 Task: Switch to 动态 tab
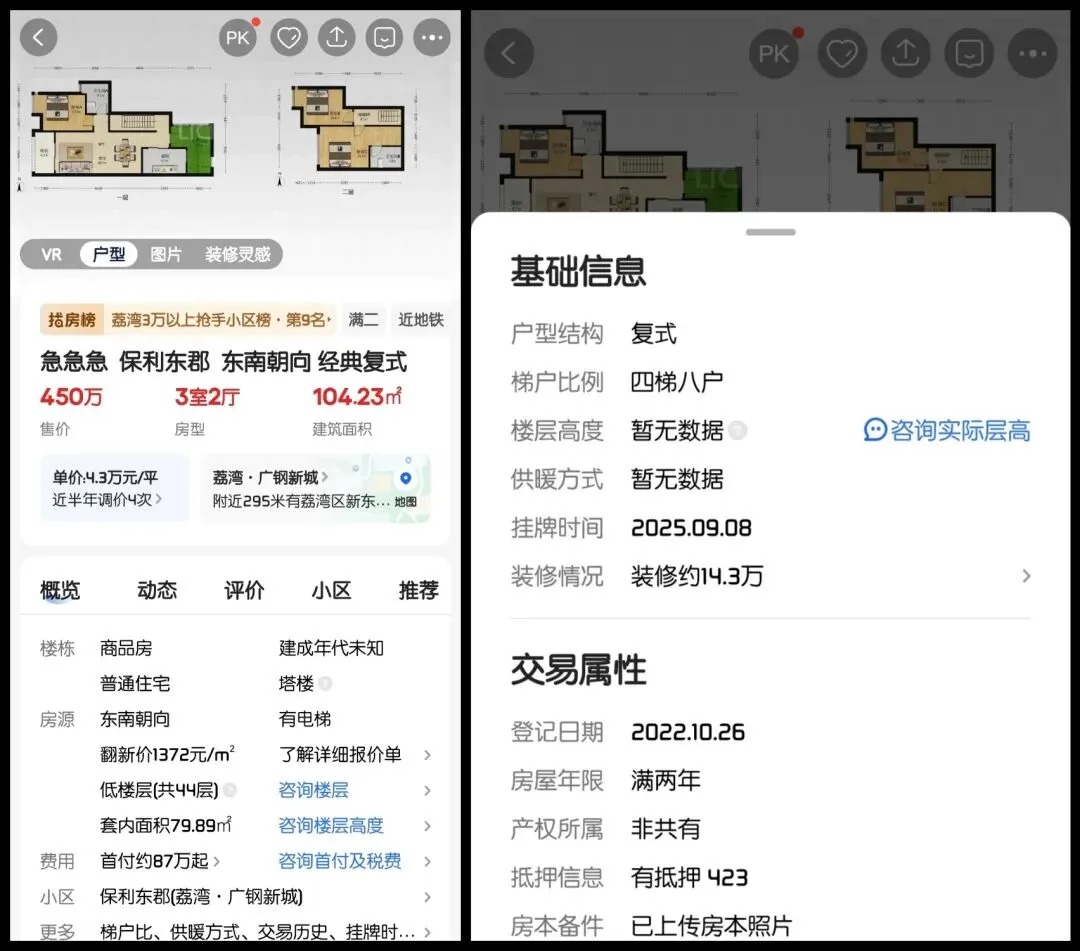tap(157, 590)
